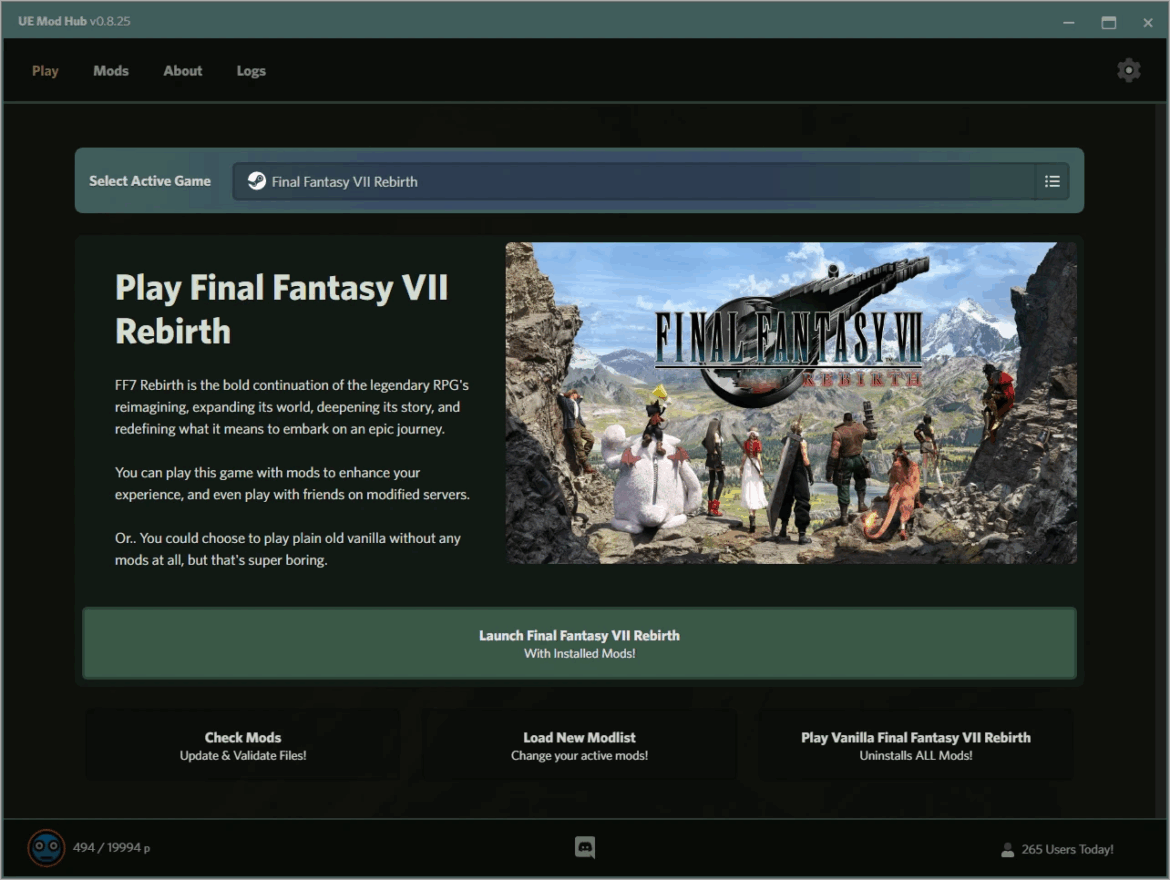
Task: View the Logs tab
Action: pos(251,71)
